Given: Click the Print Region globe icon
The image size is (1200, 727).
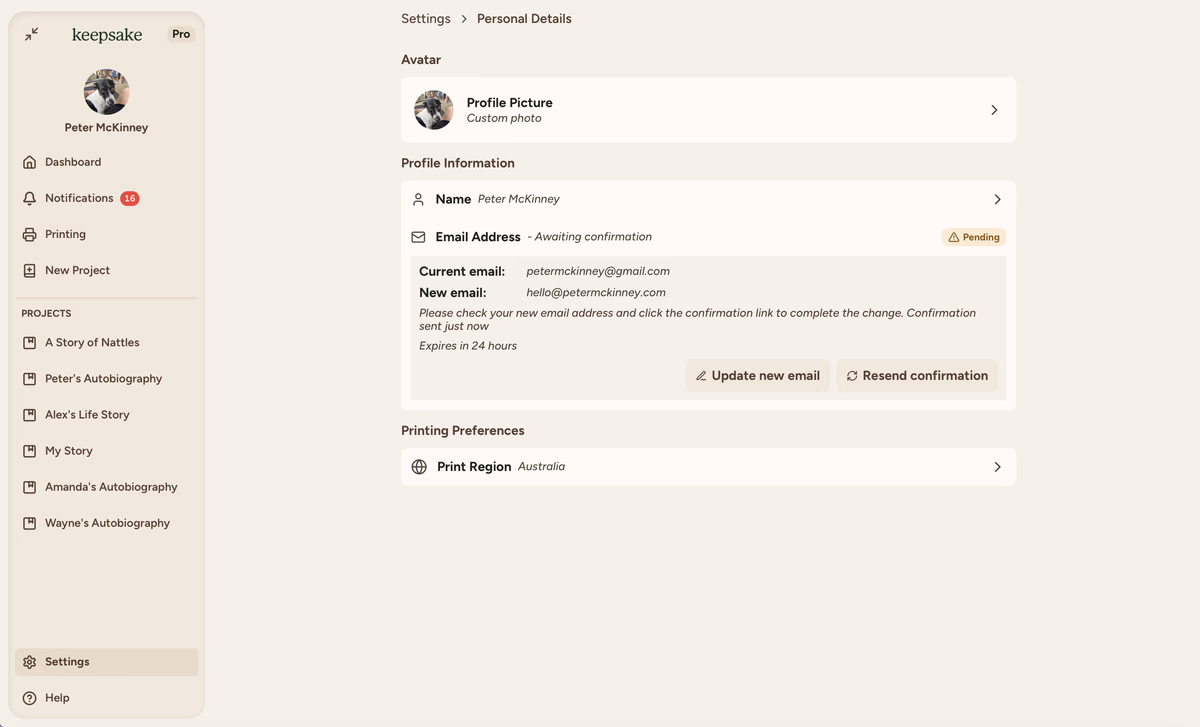Looking at the screenshot, I should [x=419, y=467].
